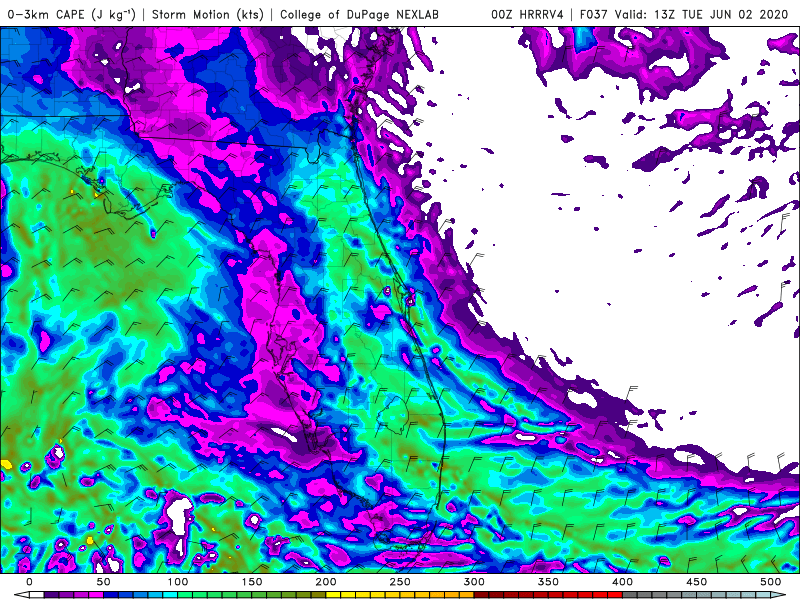Viewport: 800px width, 600px height.
Task: Click the right arrow end of the color bar
Action: point(779,595)
